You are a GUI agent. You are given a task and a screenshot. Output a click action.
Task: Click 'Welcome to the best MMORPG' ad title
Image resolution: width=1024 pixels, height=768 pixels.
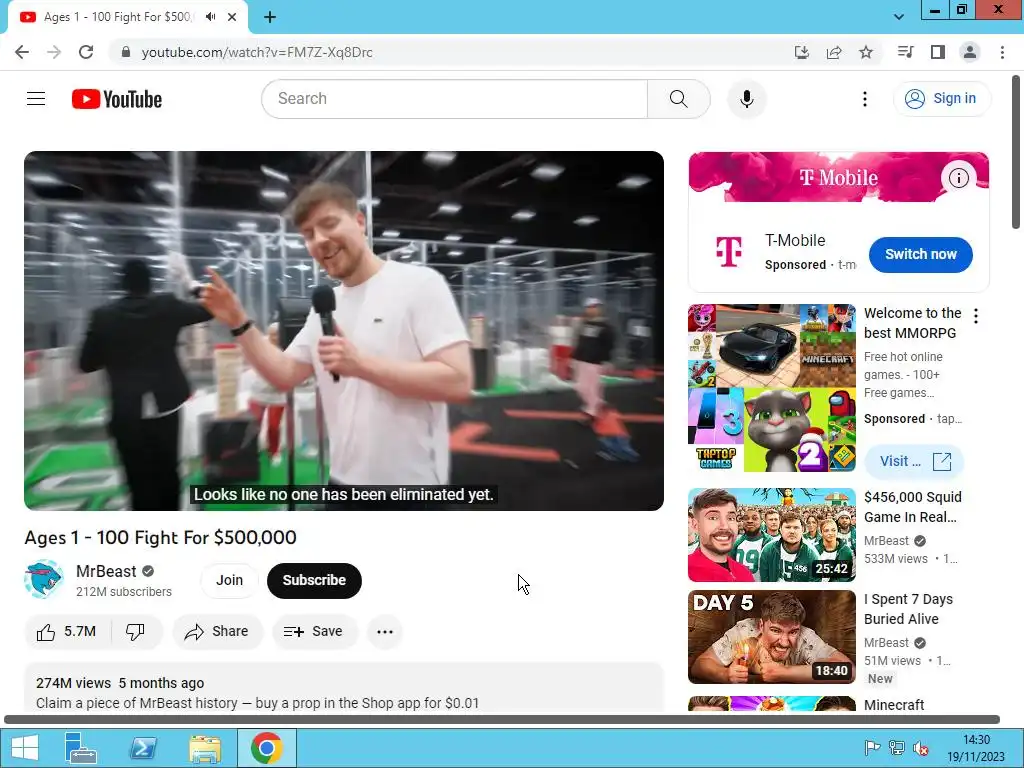pyautogui.click(x=912, y=323)
